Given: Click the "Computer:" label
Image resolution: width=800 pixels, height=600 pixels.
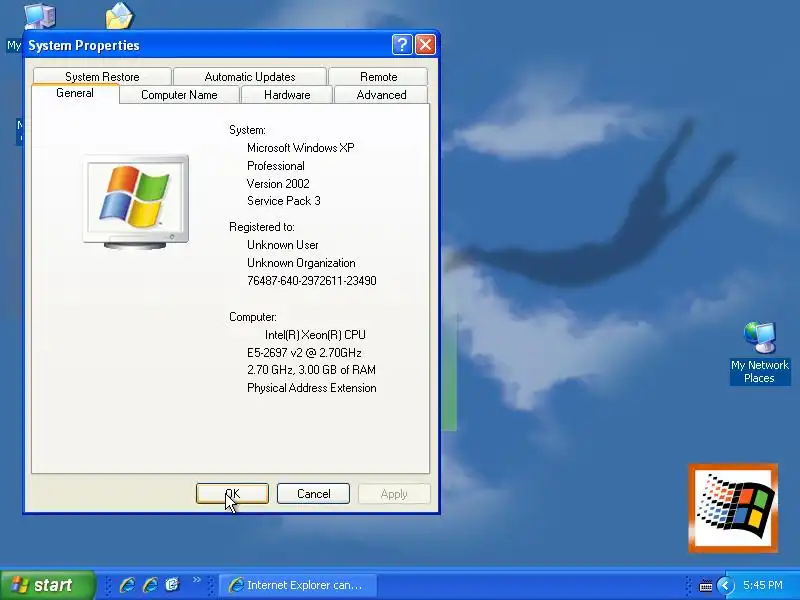Looking at the screenshot, I should pyautogui.click(x=253, y=317).
